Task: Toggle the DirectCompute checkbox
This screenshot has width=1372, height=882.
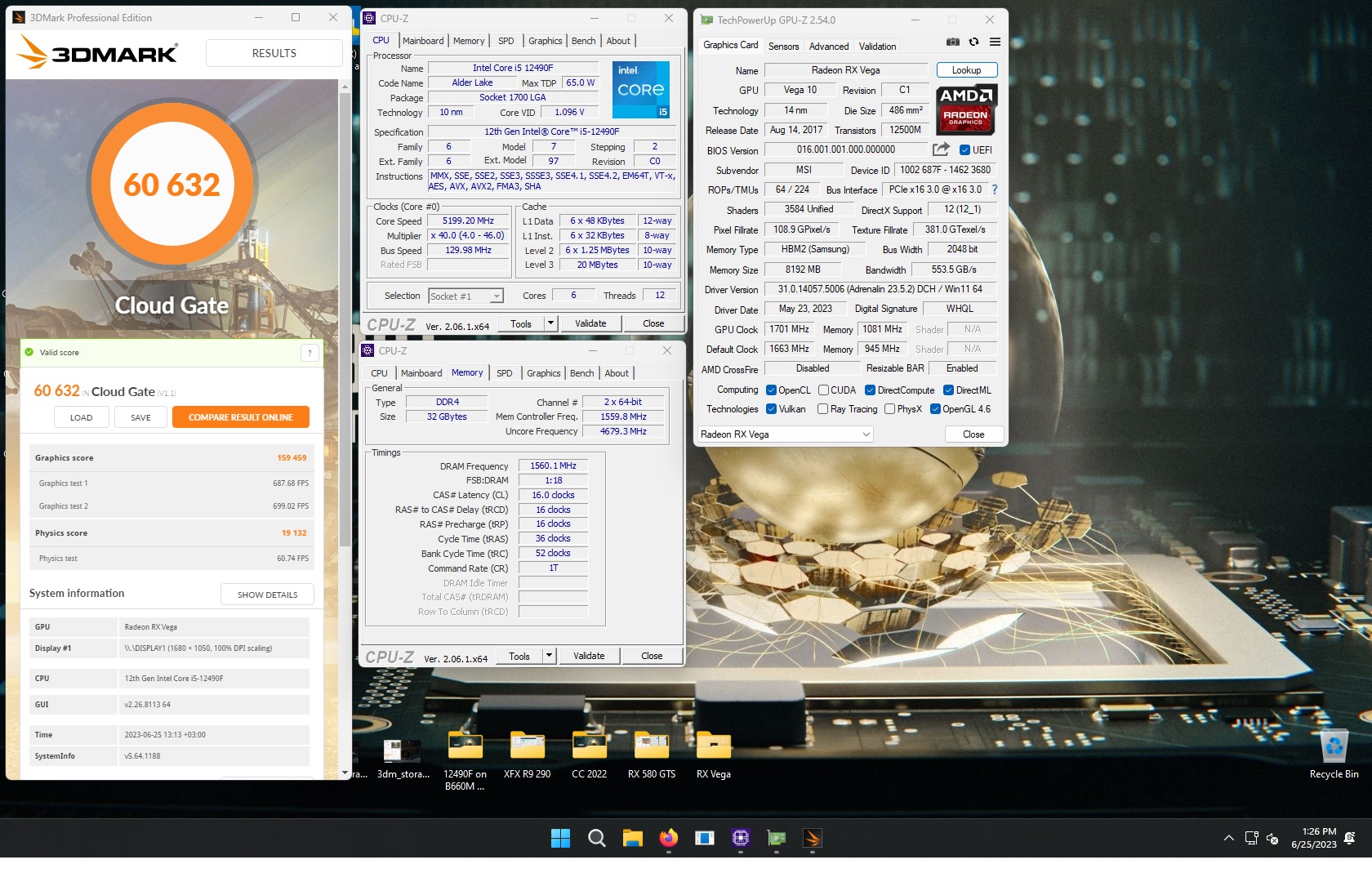Action: [871, 390]
